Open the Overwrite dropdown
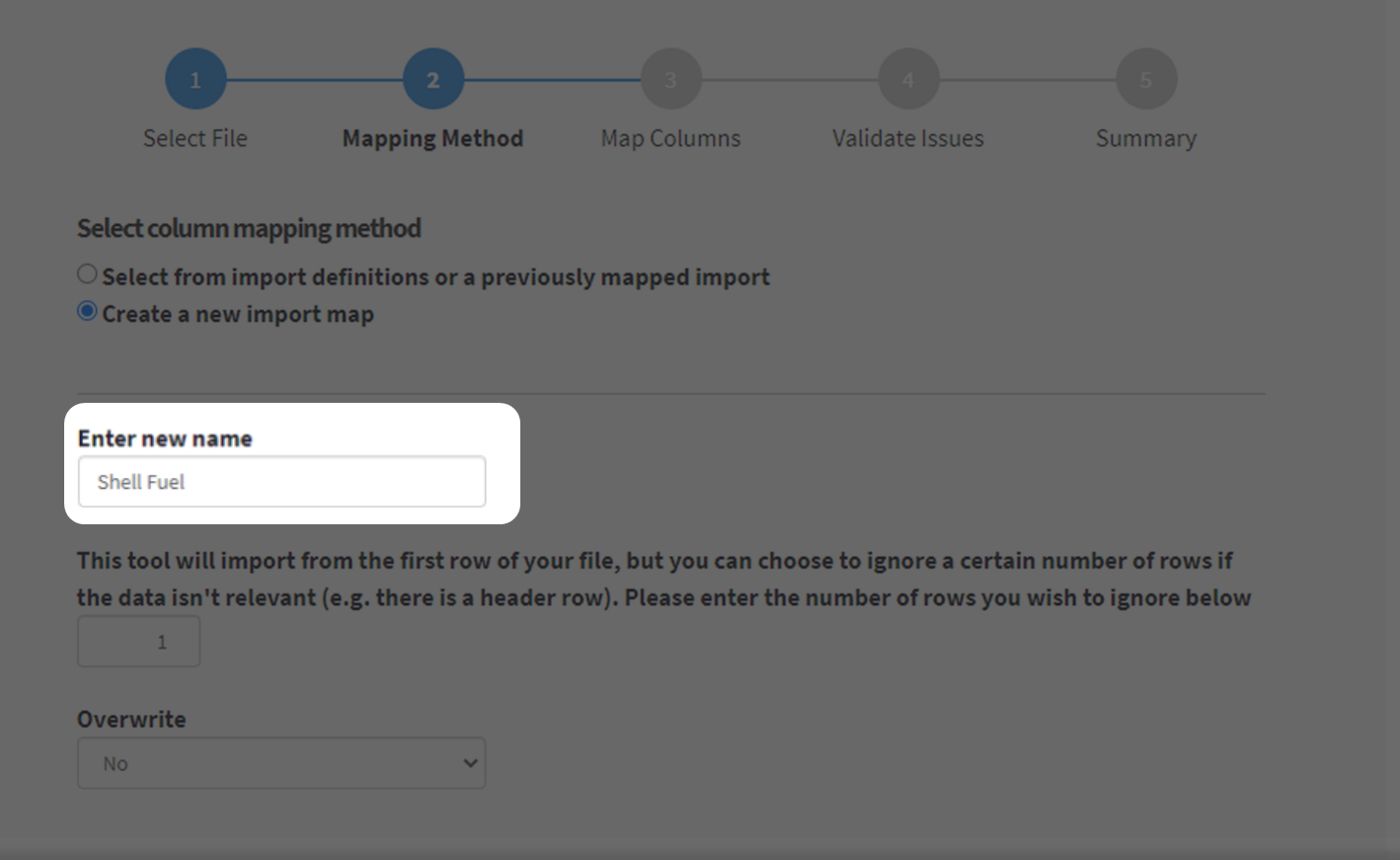The height and width of the screenshot is (860, 1400). tap(282, 763)
